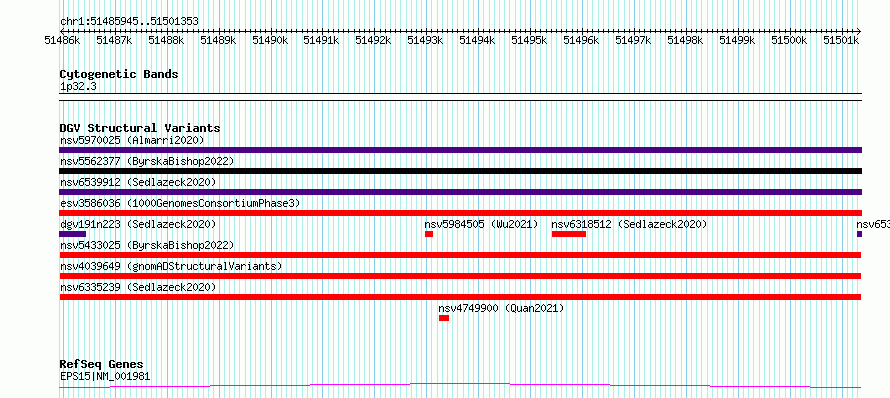Click the 51487k ruler tick label
890x398 pixels.
[x=114, y=40]
